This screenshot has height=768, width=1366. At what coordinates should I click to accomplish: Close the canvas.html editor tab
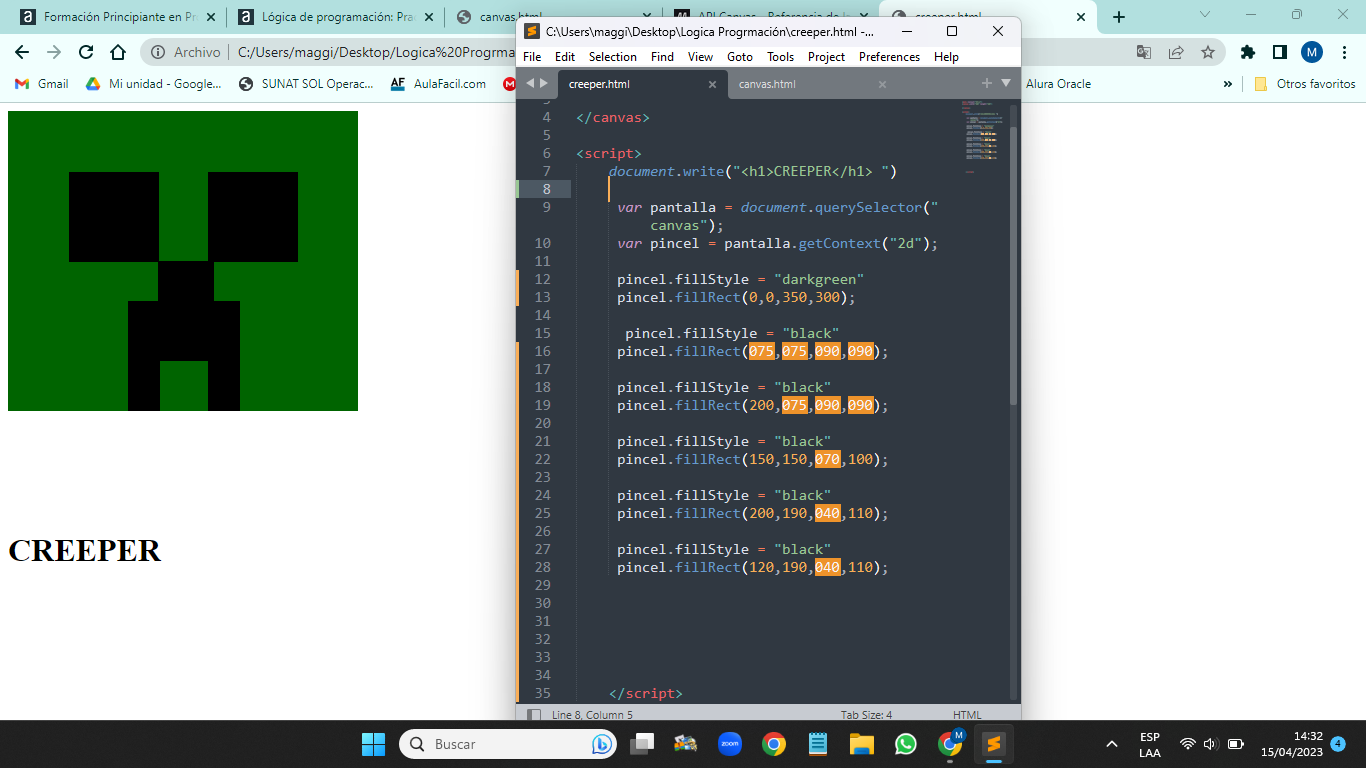pyautogui.click(x=882, y=85)
